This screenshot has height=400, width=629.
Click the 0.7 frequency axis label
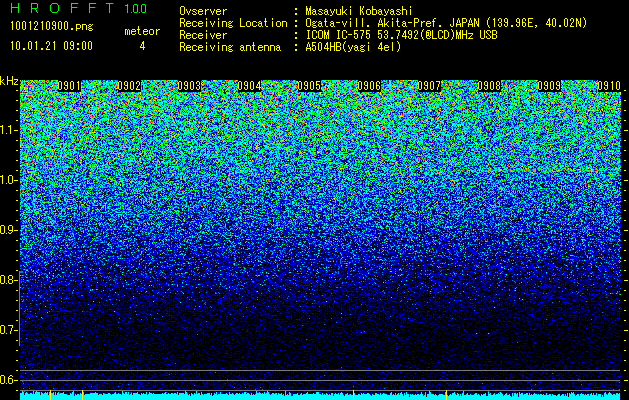tap(8, 330)
